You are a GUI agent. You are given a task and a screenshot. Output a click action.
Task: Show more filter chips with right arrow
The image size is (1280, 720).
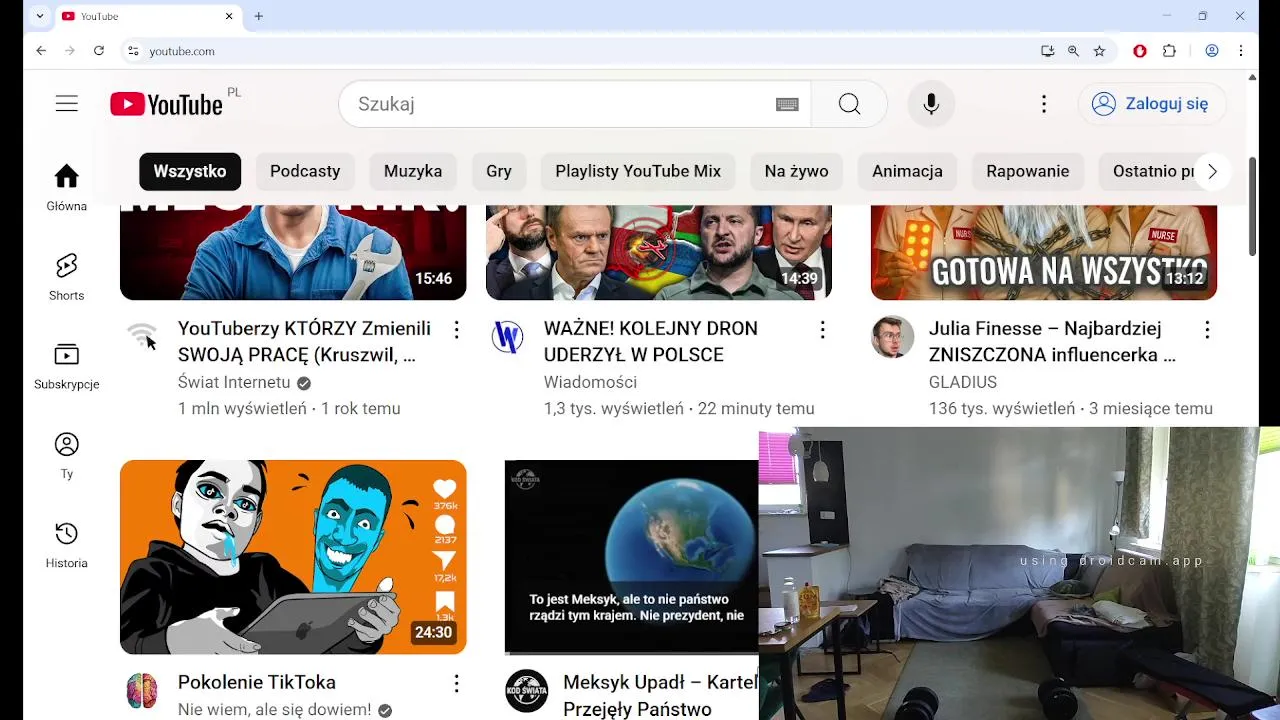point(1212,171)
